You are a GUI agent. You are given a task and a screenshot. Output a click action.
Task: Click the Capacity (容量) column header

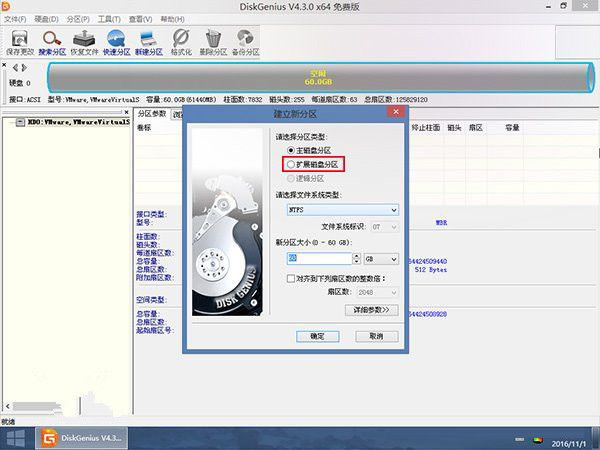point(512,127)
